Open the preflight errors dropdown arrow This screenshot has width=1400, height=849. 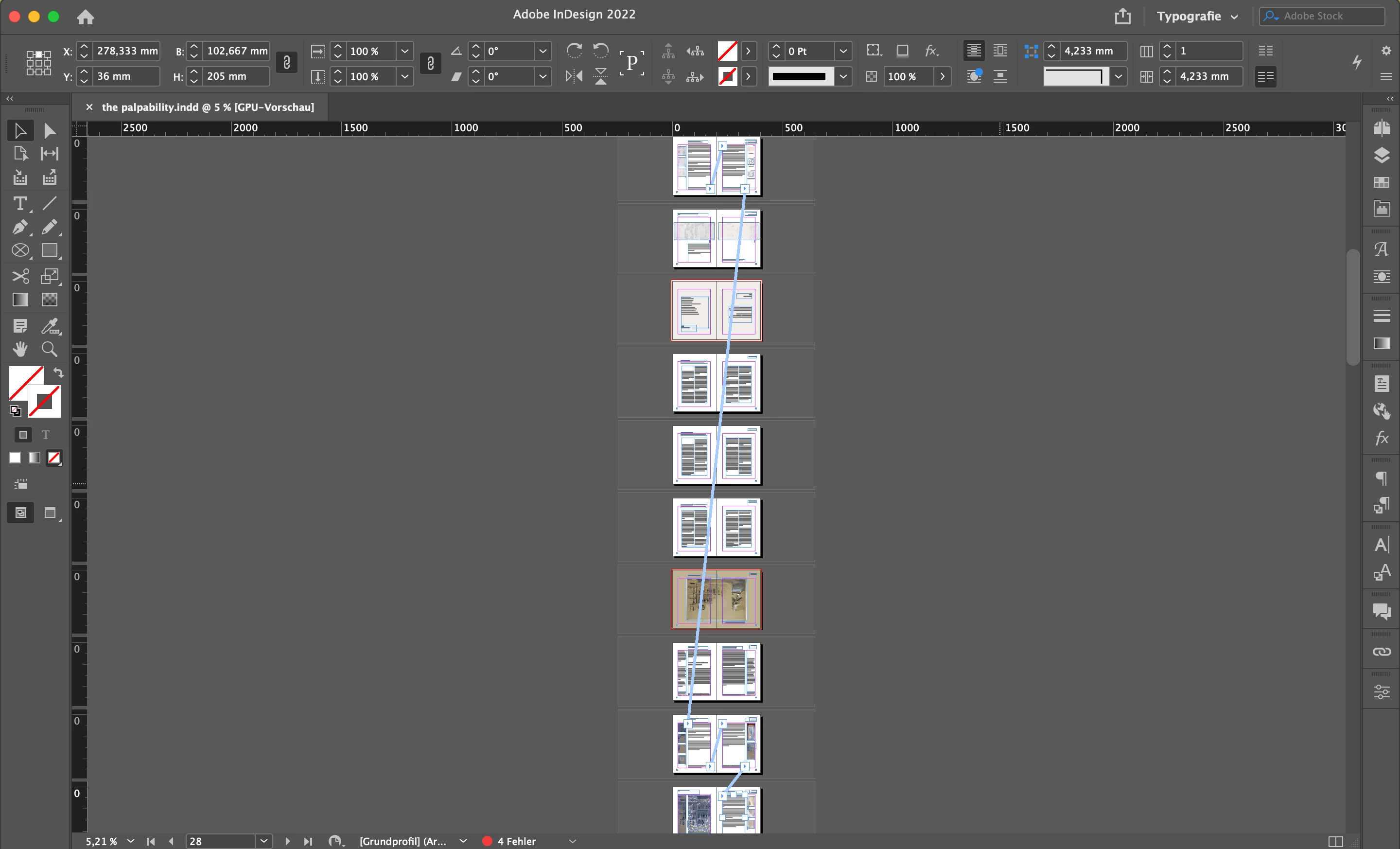tap(572, 841)
